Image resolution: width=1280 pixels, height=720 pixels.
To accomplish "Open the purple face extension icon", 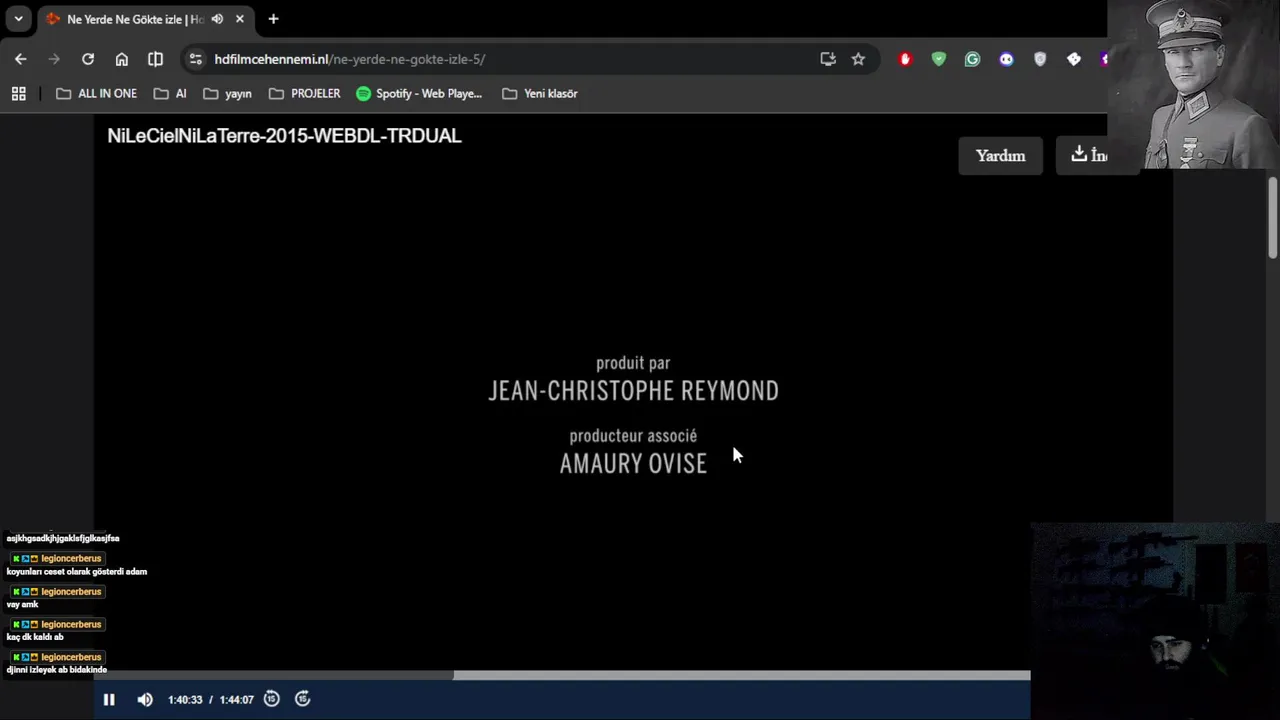I will coord(1006,59).
